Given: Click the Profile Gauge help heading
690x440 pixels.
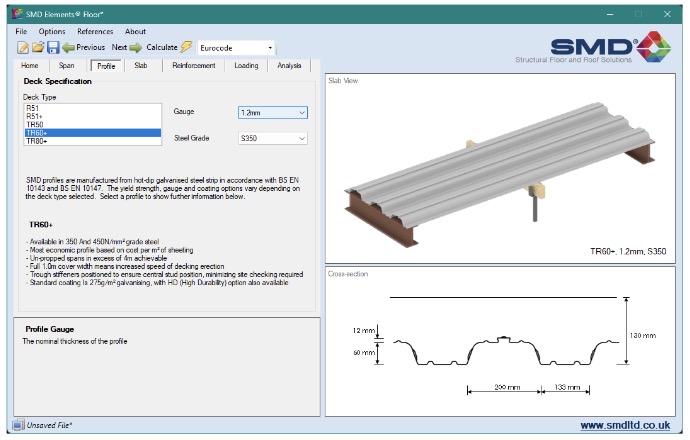Looking at the screenshot, I should 50,329.
